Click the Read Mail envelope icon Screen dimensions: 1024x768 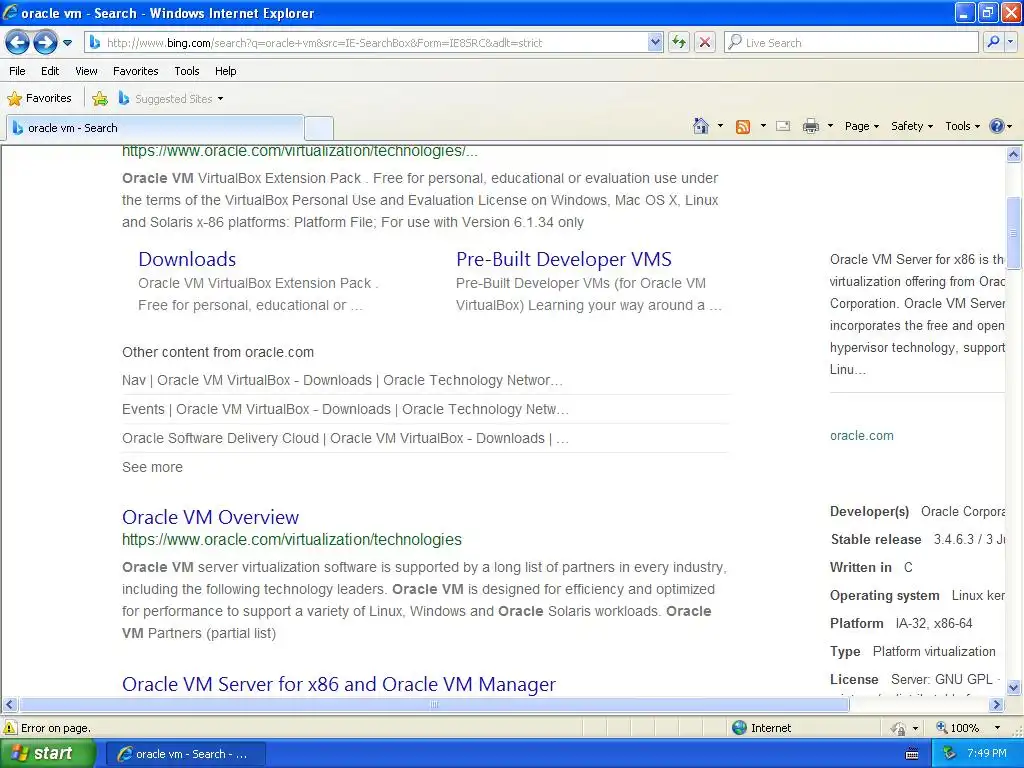(x=783, y=126)
